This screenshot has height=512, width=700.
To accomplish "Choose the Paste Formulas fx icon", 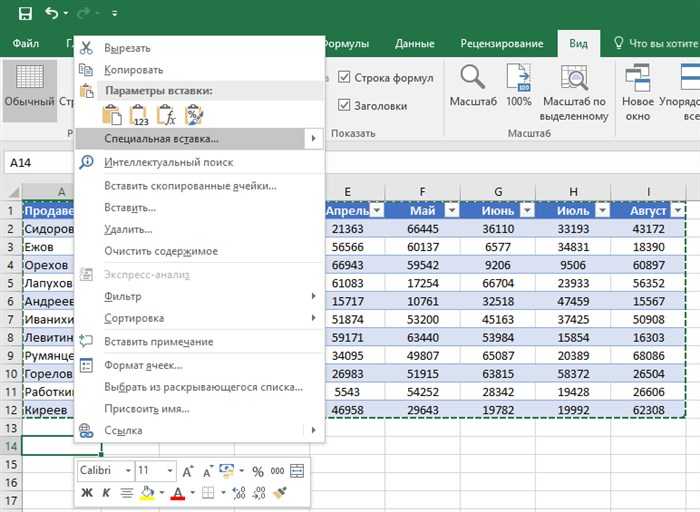I will (166, 116).
